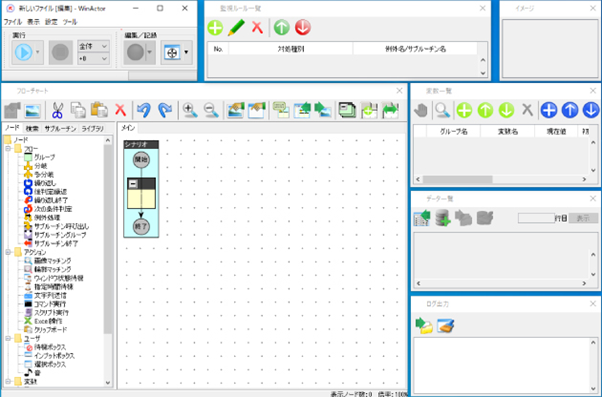Viewport: 602px width, 397px height.
Task: Open the 全体 execution range dropdown
Action: click(x=93, y=46)
